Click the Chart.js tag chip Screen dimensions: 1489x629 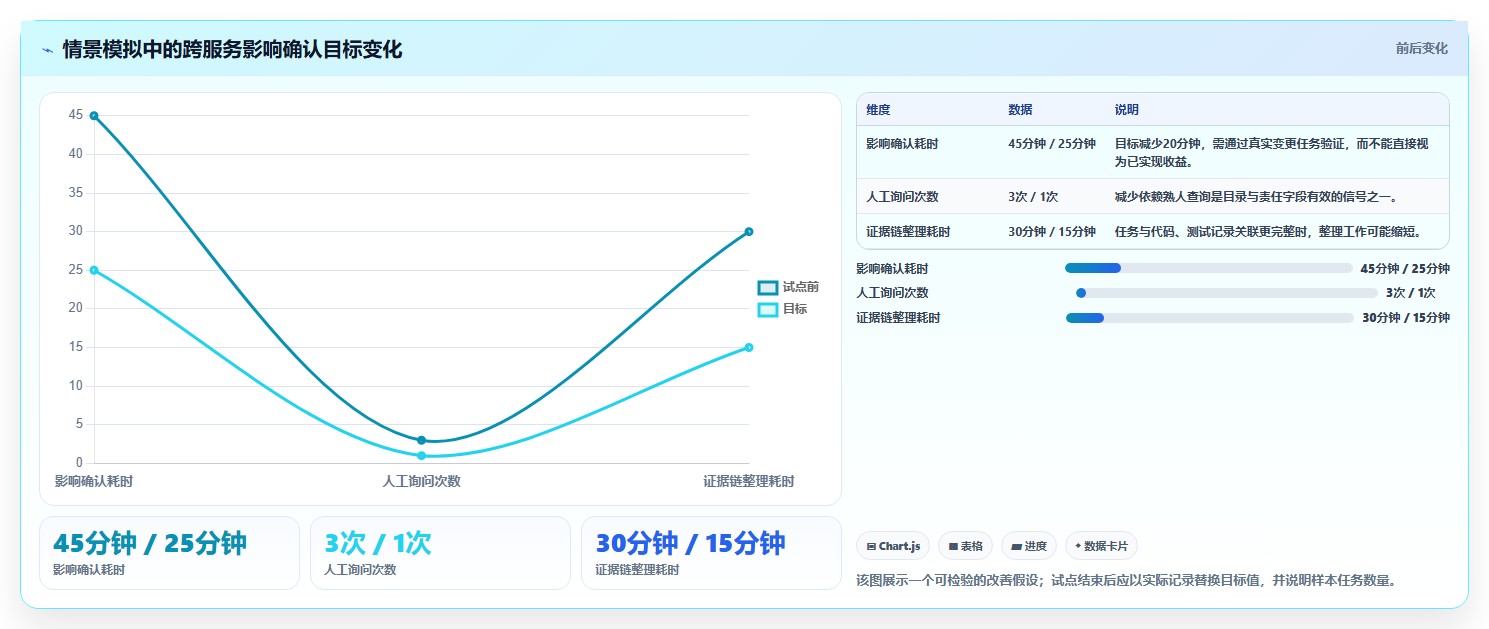pyautogui.click(x=893, y=546)
